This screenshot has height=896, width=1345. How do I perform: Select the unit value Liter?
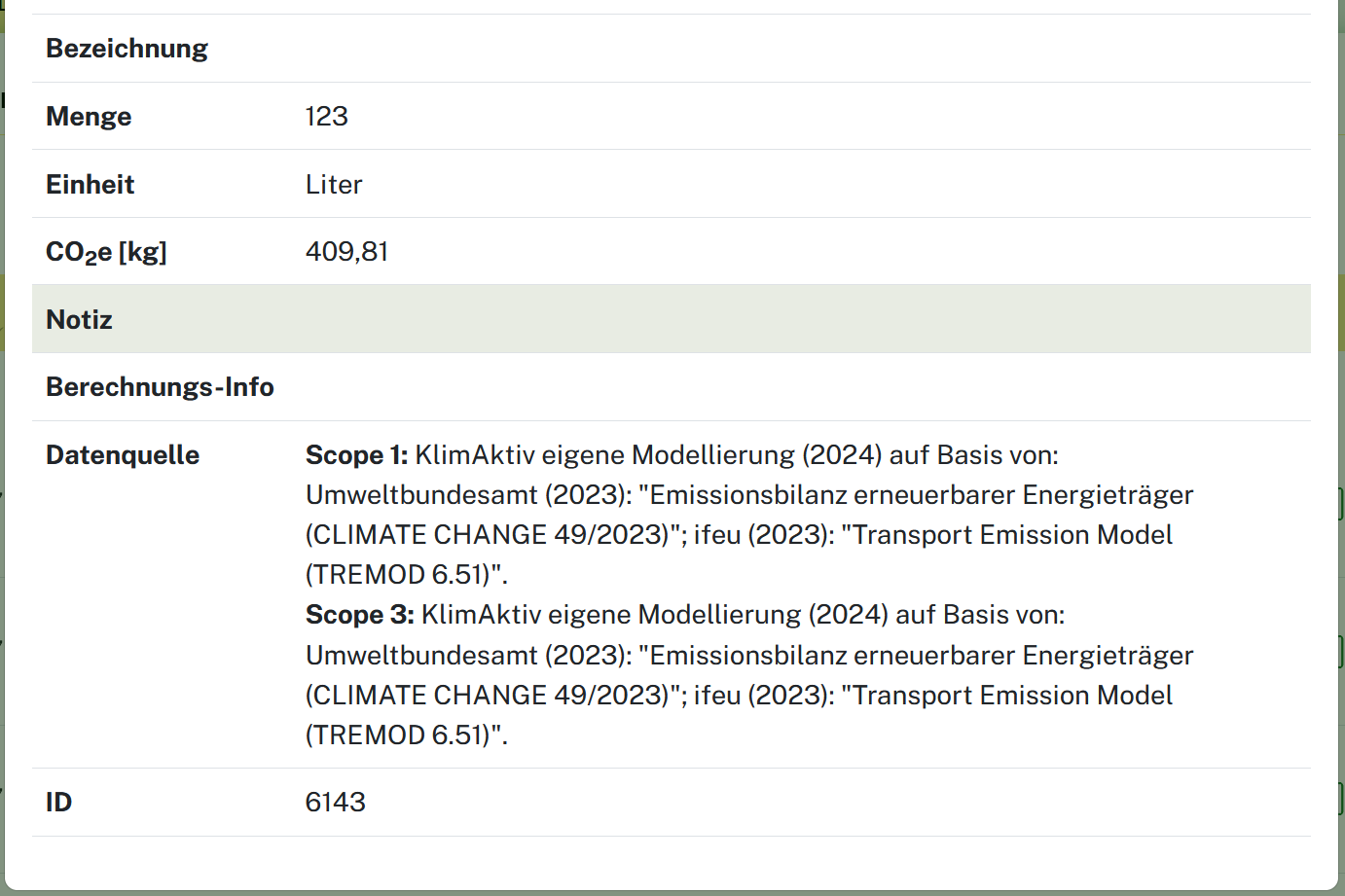[334, 185]
